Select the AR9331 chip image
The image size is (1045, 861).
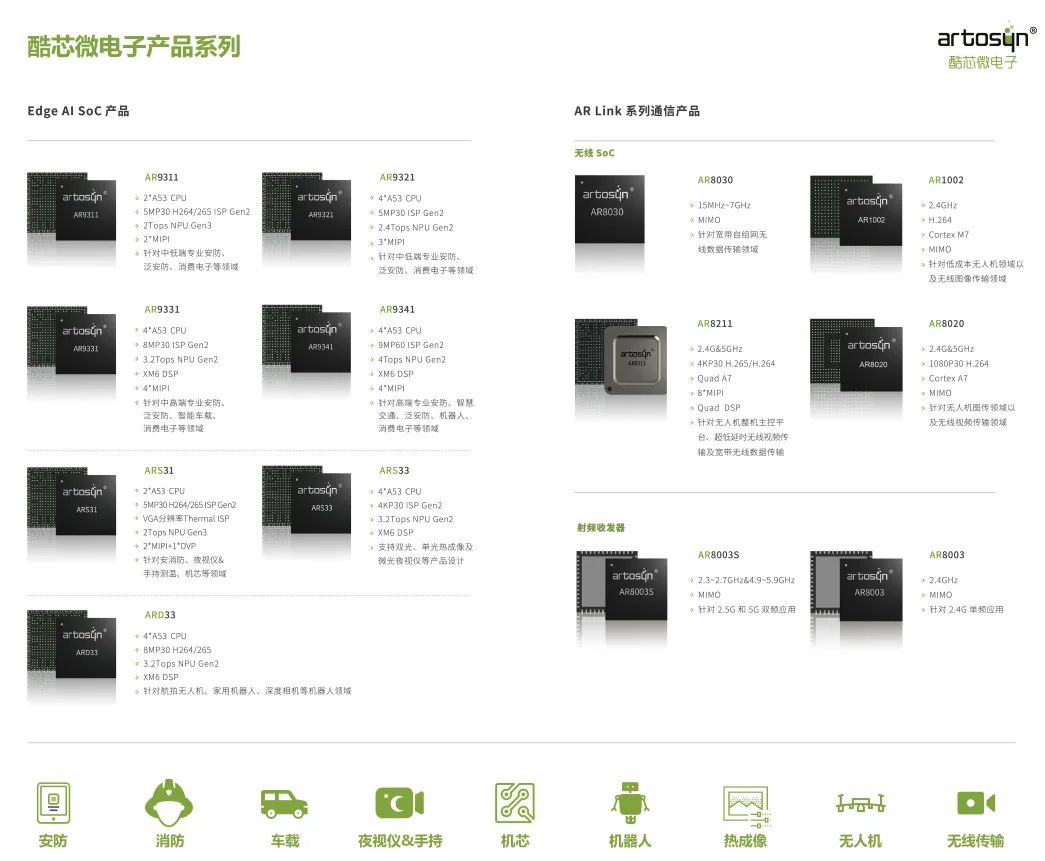pyautogui.click(x=71, y=341)
